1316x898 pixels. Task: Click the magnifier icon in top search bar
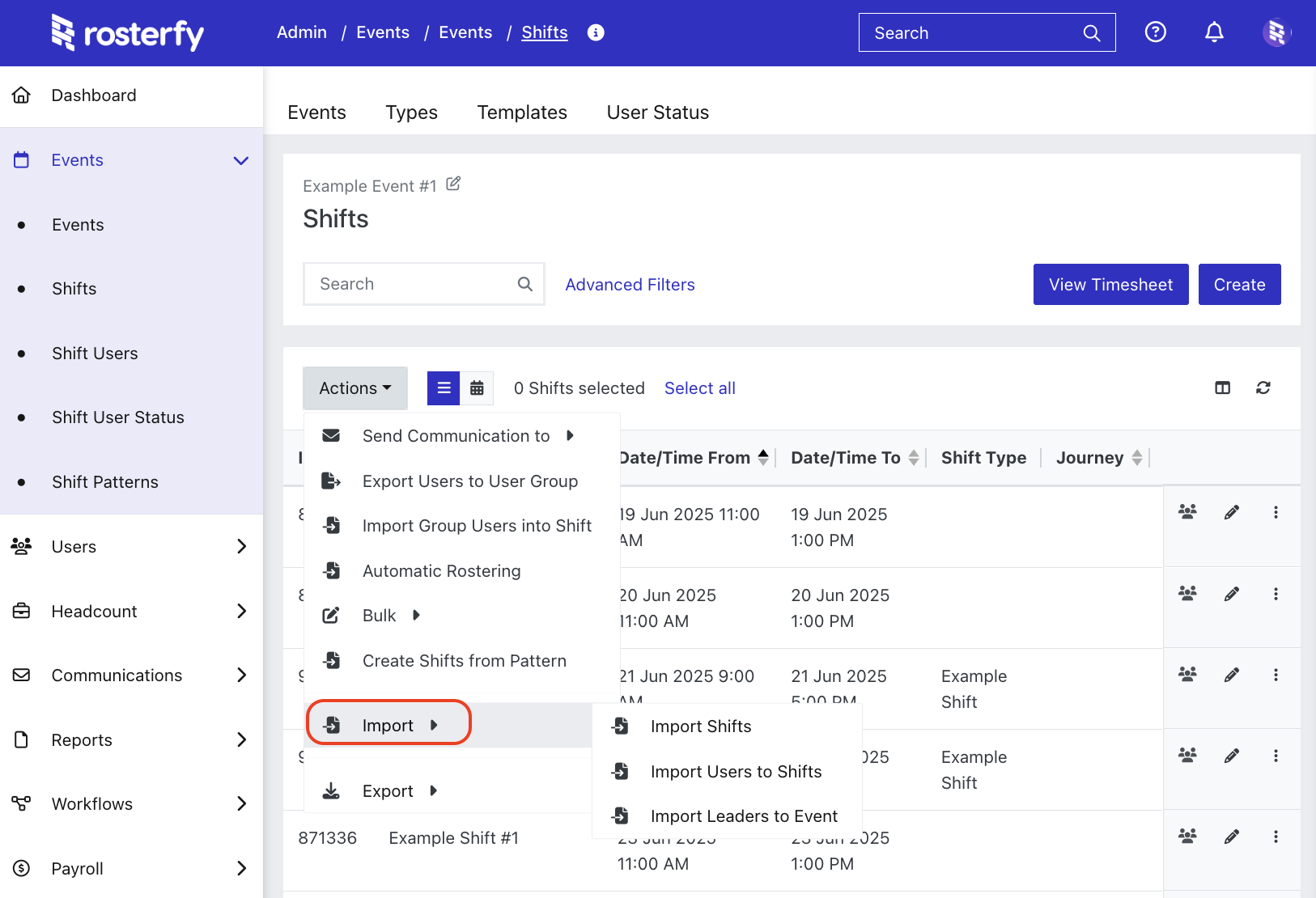click(x=1091, y=33)
